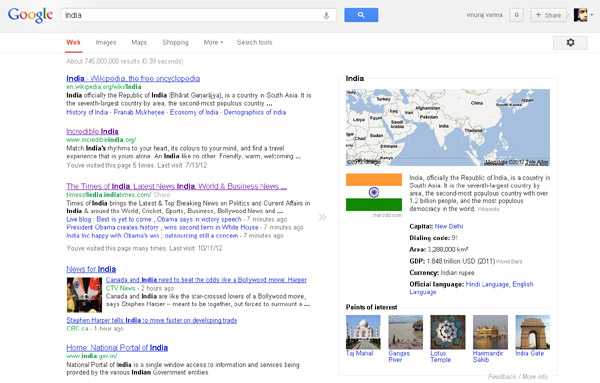
Task: Switch to the Images tab
Action: tap(106, 42)
